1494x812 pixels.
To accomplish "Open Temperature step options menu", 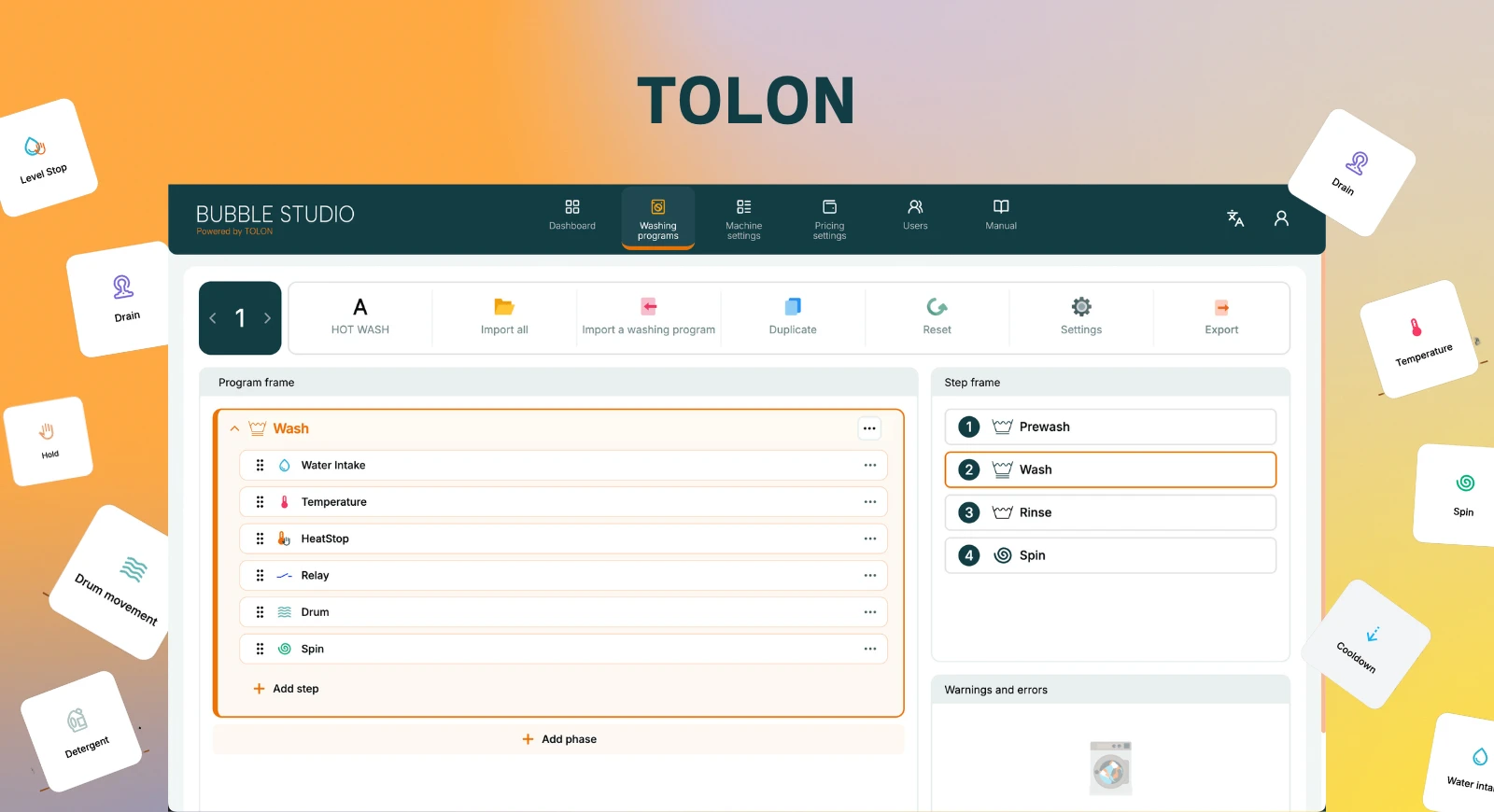I will [870, 502].
